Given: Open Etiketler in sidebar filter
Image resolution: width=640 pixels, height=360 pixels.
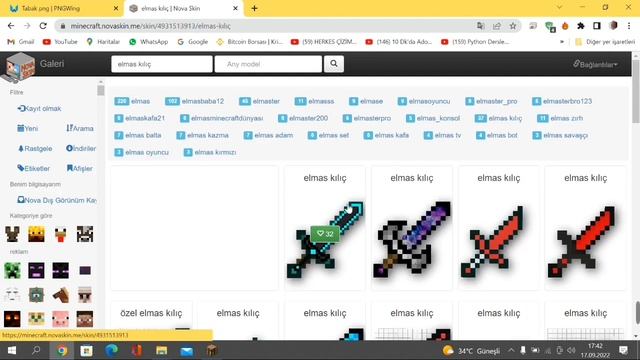Looking at the screenshot, I should [x=33, y=168].
